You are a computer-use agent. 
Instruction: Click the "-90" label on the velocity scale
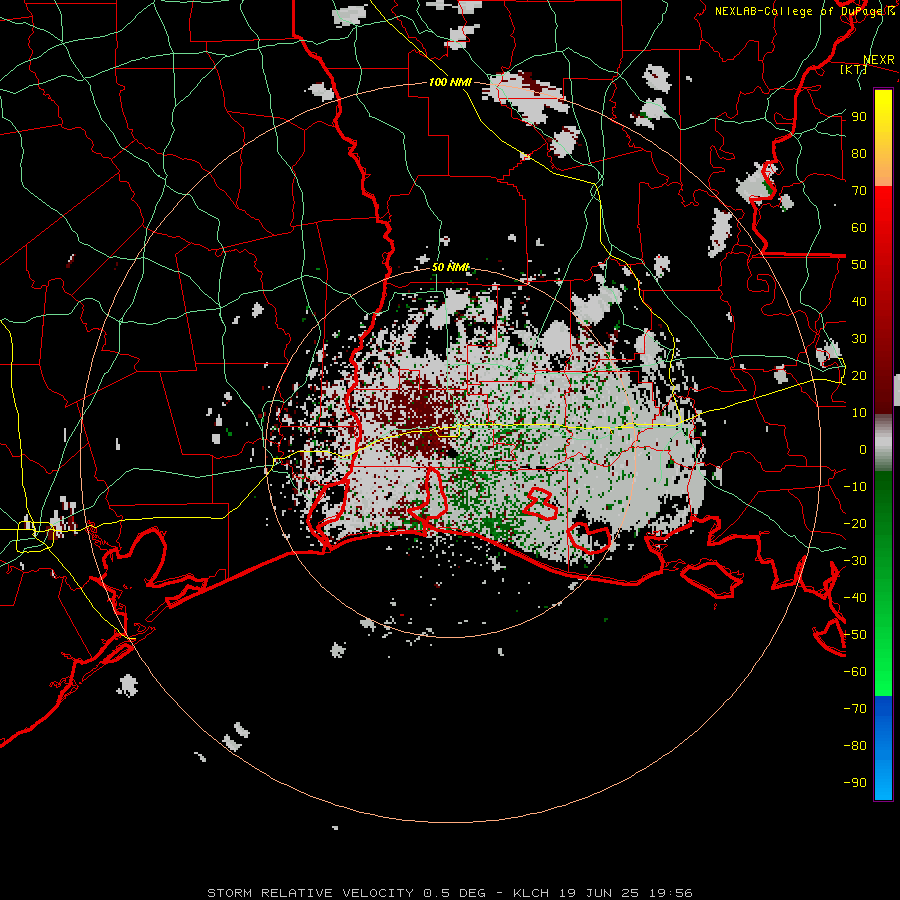click(x=855, y=783)
